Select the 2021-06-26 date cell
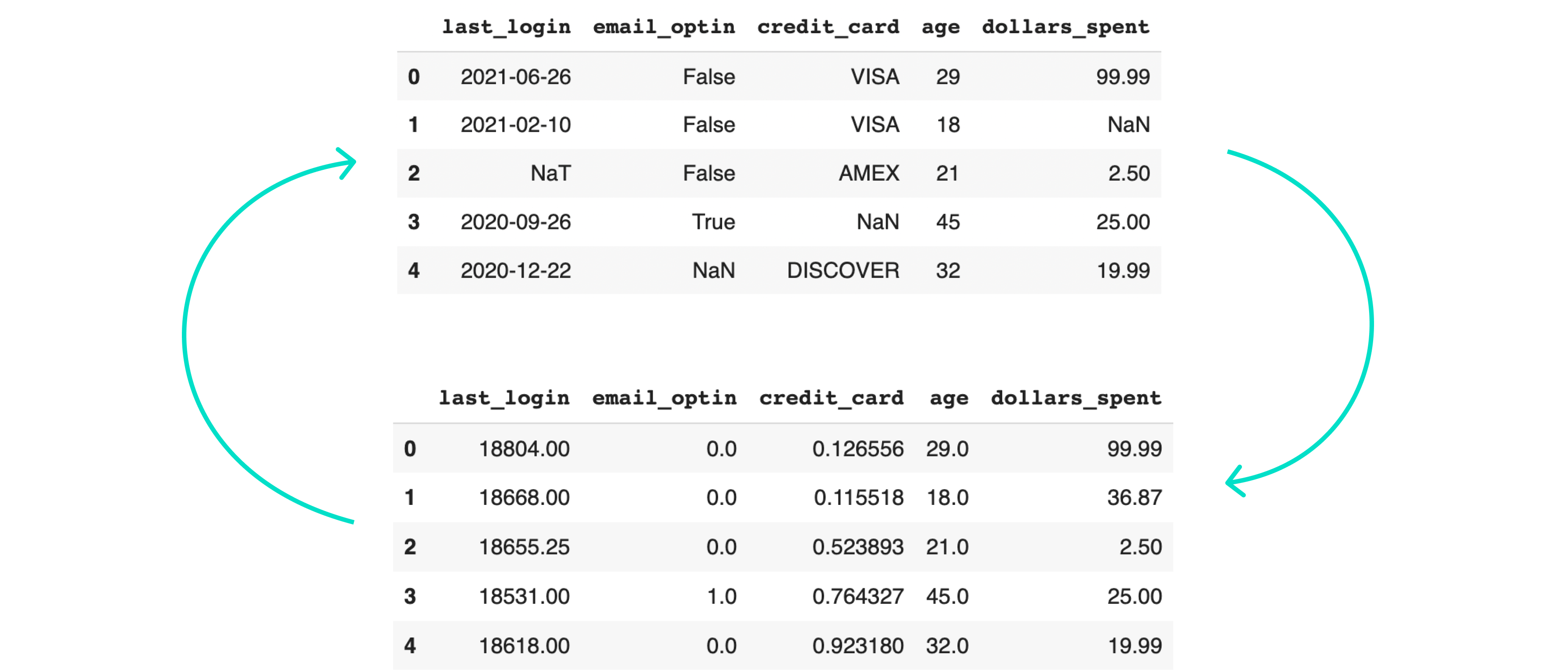Screen dimensions: 1568x672 (516, 77)
